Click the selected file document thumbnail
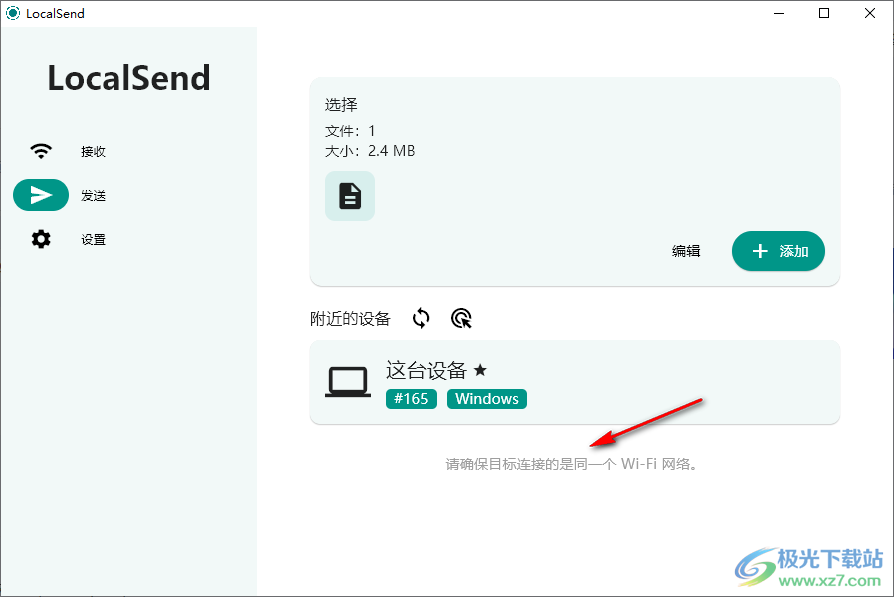894x597 pixels. (350, 196)
